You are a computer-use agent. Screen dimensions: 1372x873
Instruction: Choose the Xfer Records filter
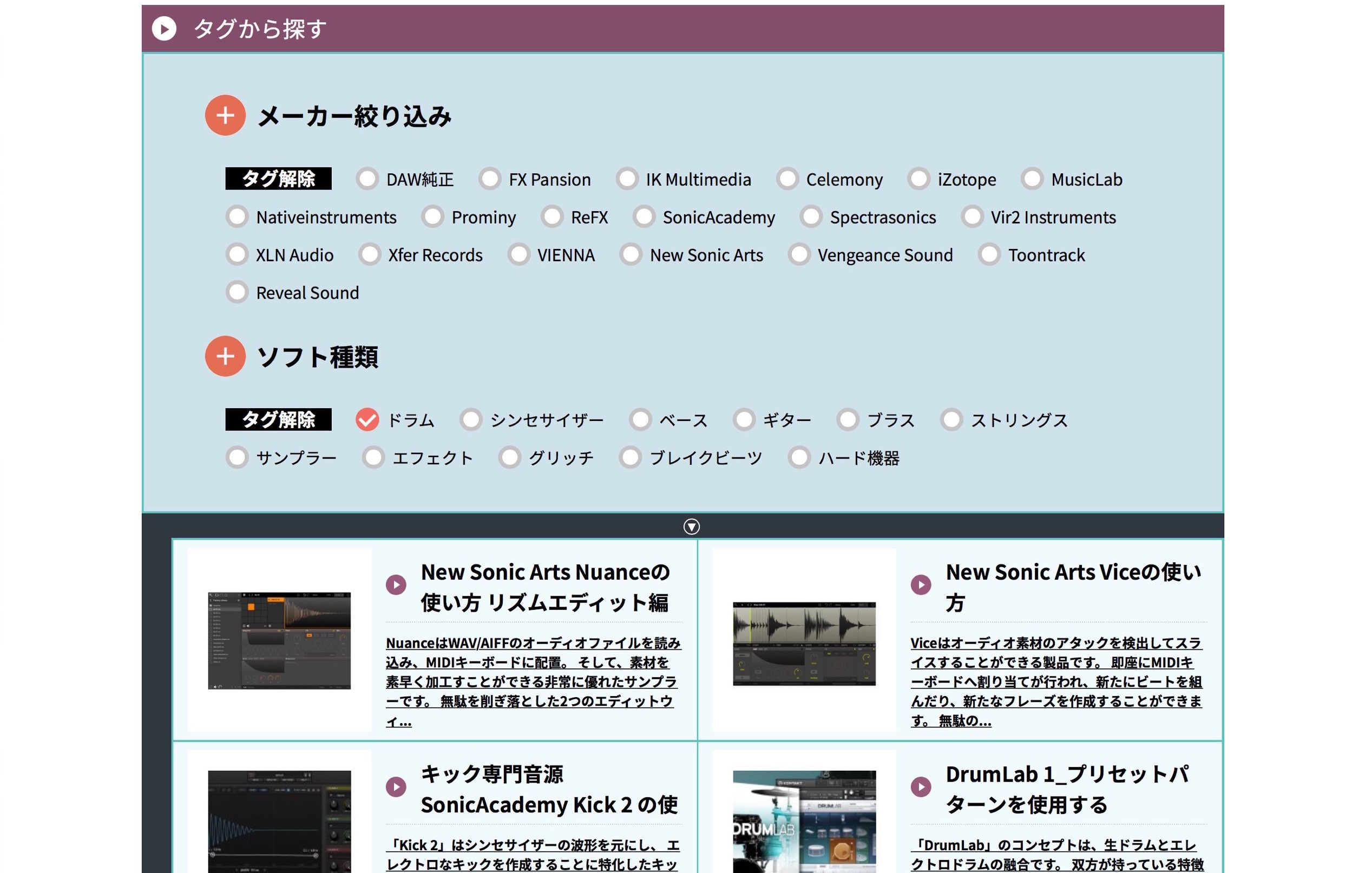click(x=369, y=254)
